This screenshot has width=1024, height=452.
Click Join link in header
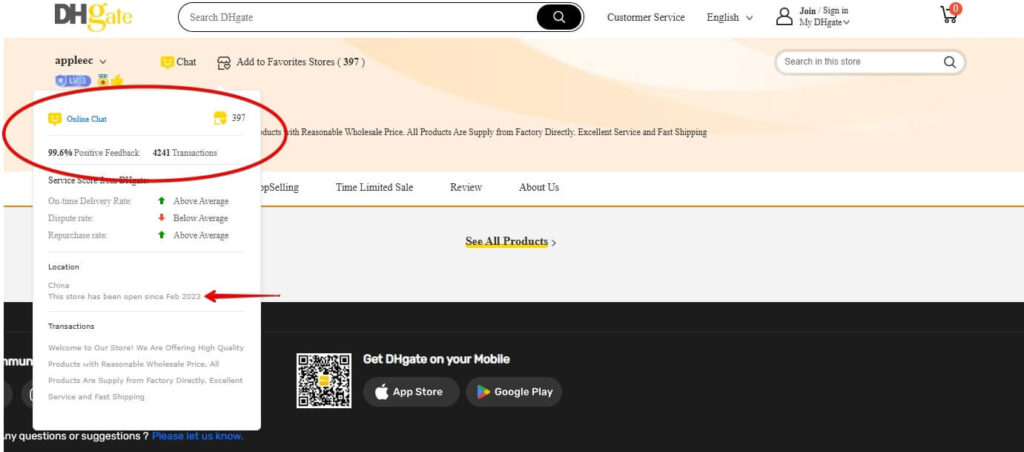pyautogui.click(x=807, y=10)
